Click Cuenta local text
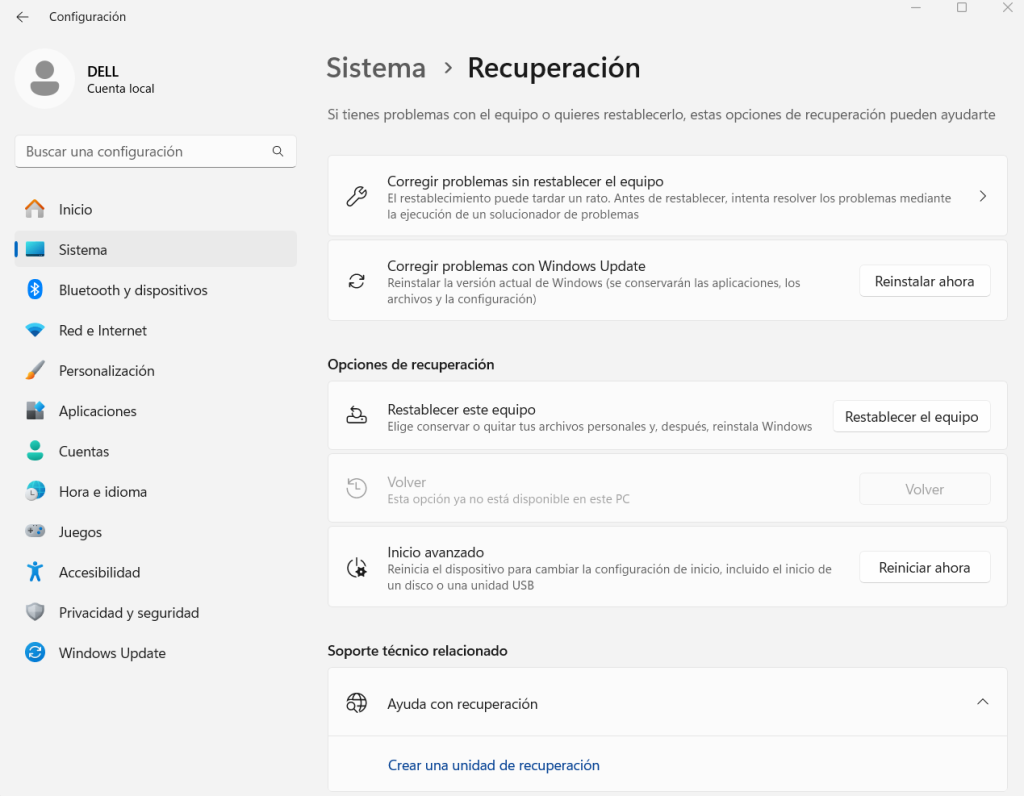Viewport: 1024px width, 796px height. click(x=121, y=89)
